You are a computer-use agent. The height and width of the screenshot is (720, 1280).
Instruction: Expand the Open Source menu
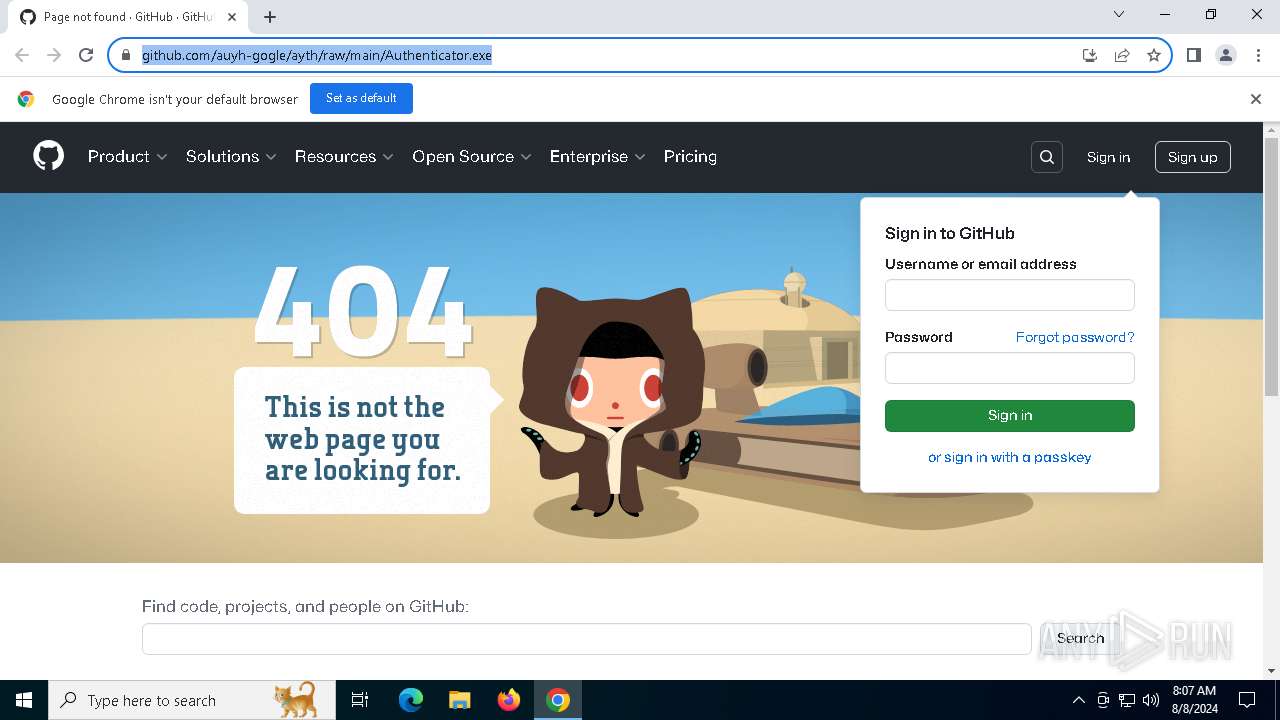[x=472, y=157]
